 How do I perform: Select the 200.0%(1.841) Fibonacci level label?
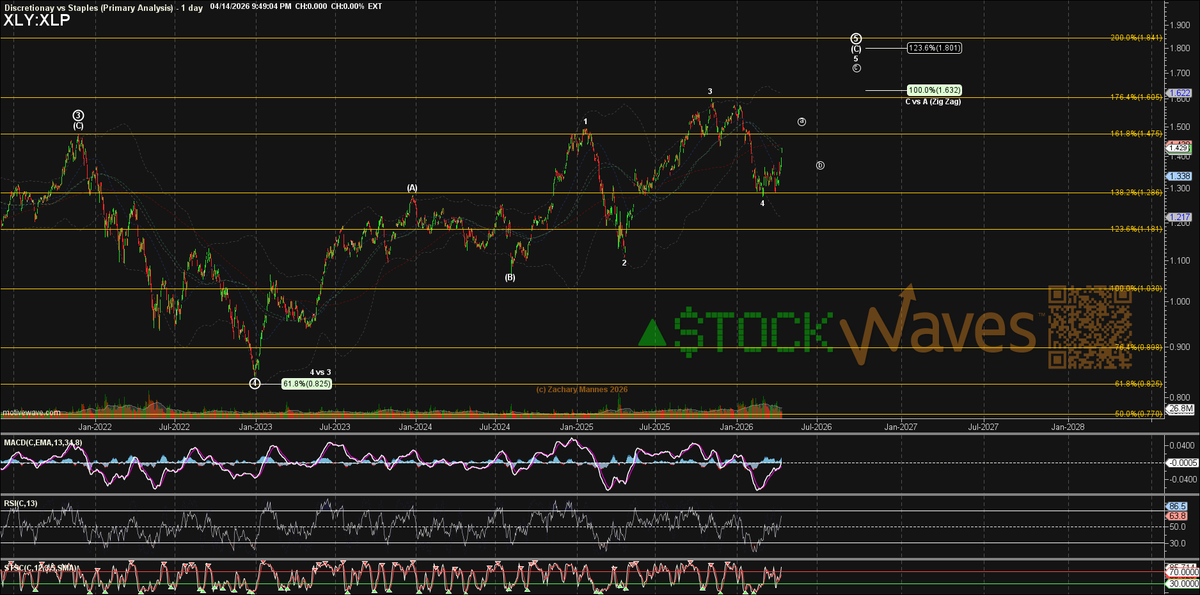[1137, 37]
